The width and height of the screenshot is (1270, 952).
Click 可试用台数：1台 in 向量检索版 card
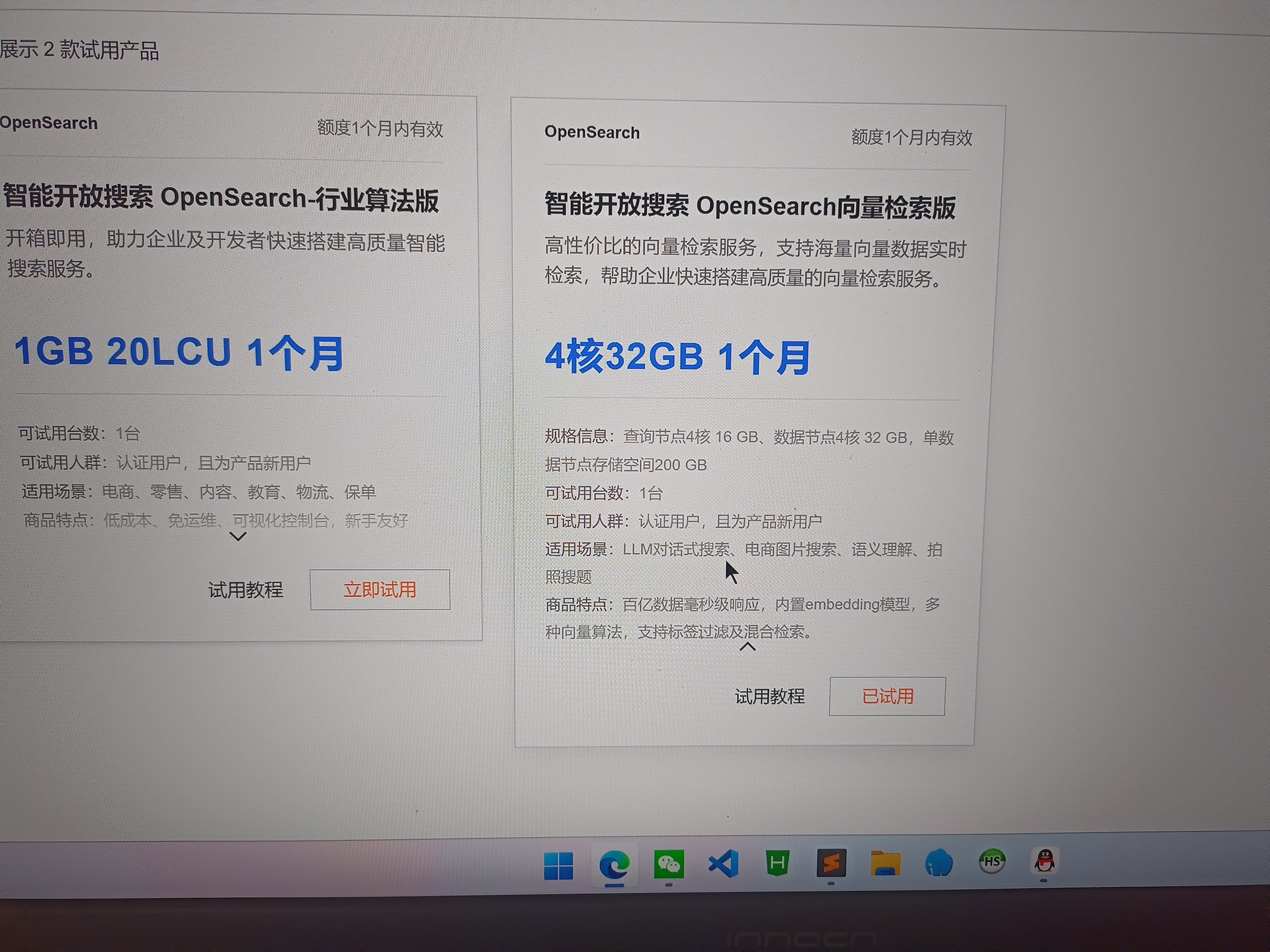coord(603,493)
